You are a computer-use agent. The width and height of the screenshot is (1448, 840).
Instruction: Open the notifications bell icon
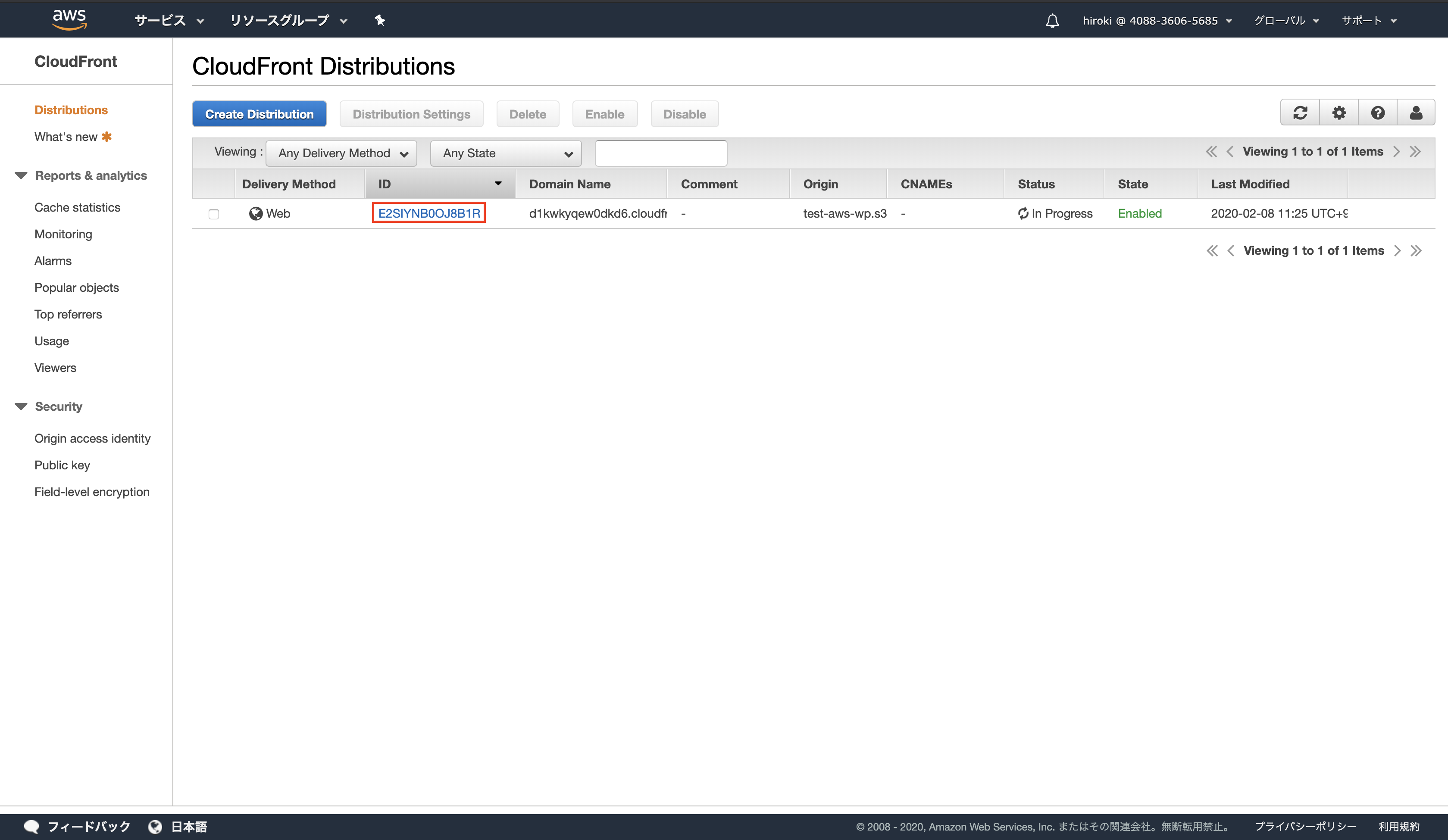coord(1052,21)
